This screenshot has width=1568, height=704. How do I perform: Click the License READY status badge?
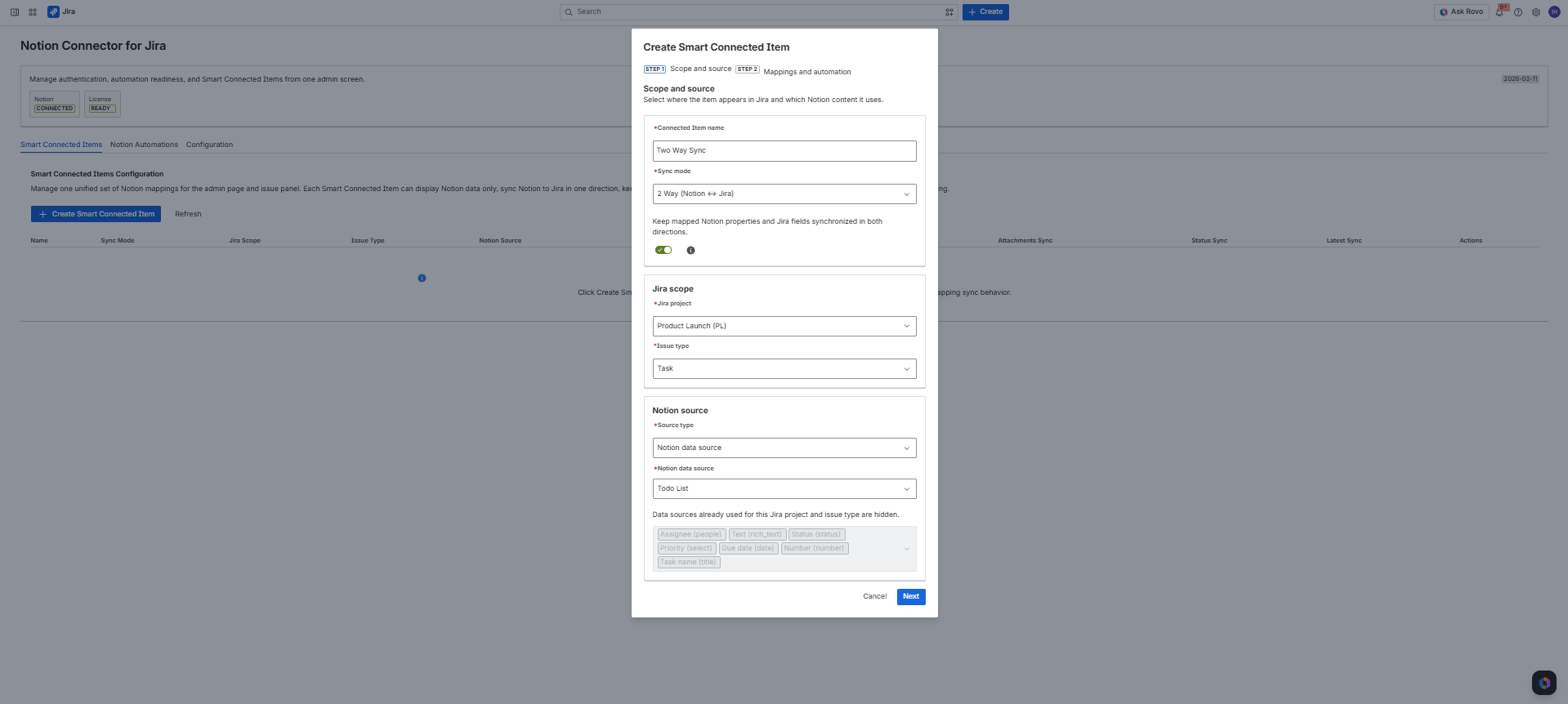[101, 109]
